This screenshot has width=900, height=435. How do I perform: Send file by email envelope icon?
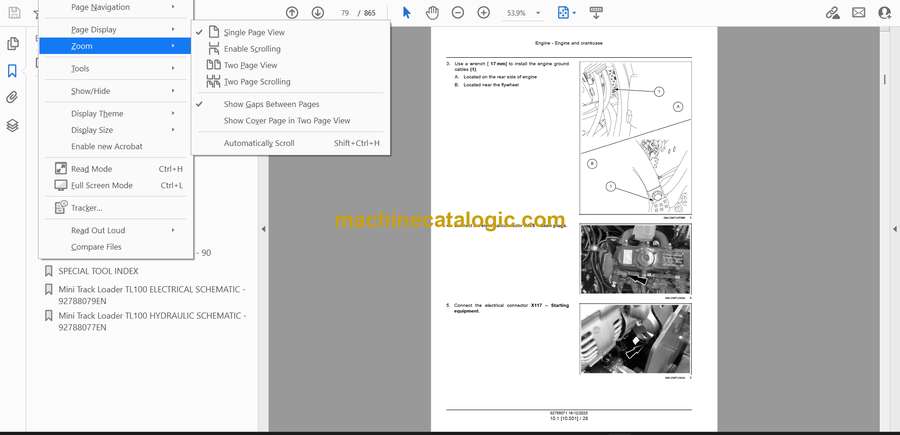coord(859,13)
